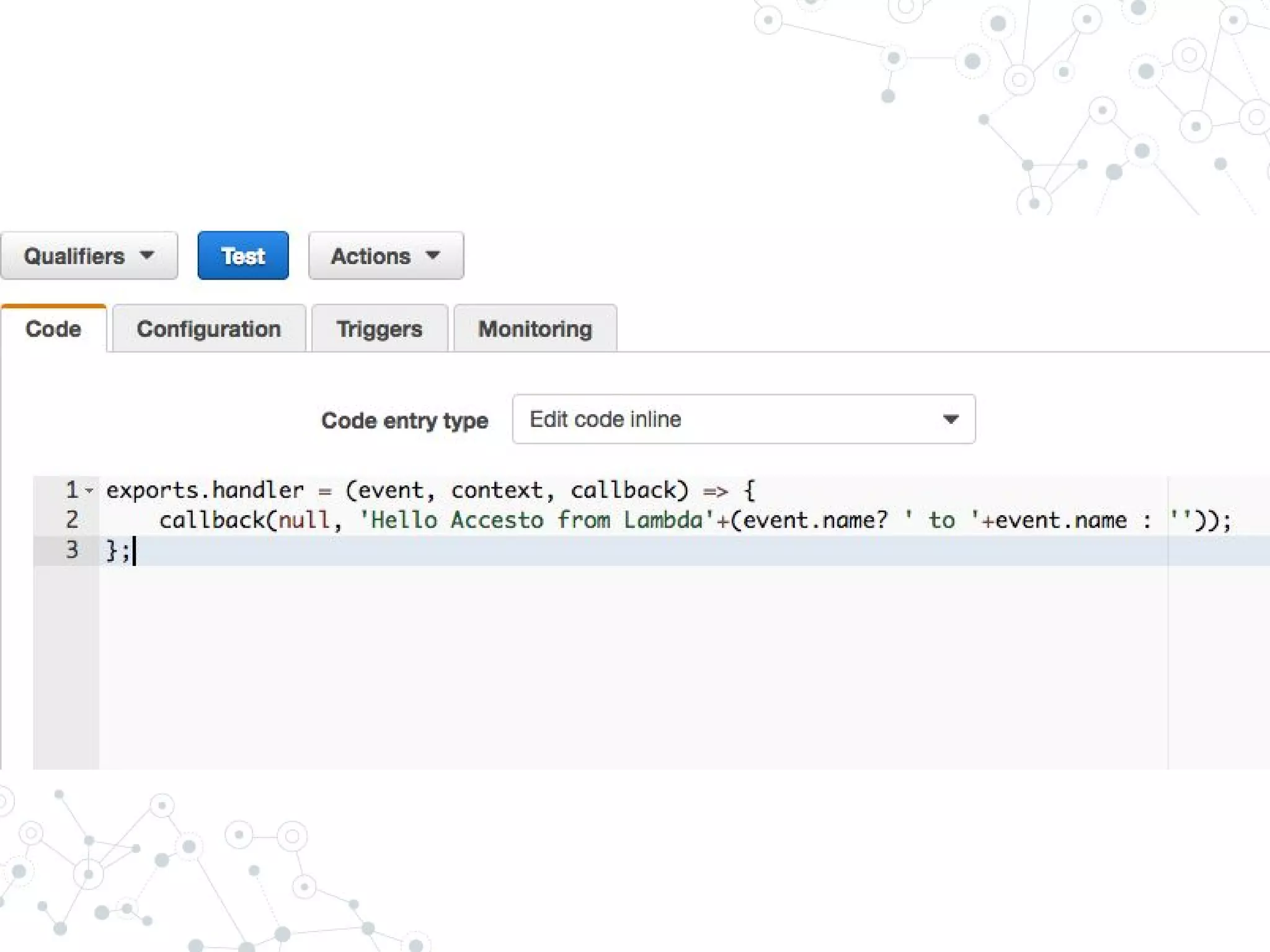Open the Qualifiers dropdown button
This screenshot has height=952, width=1270.
(89, 256)
